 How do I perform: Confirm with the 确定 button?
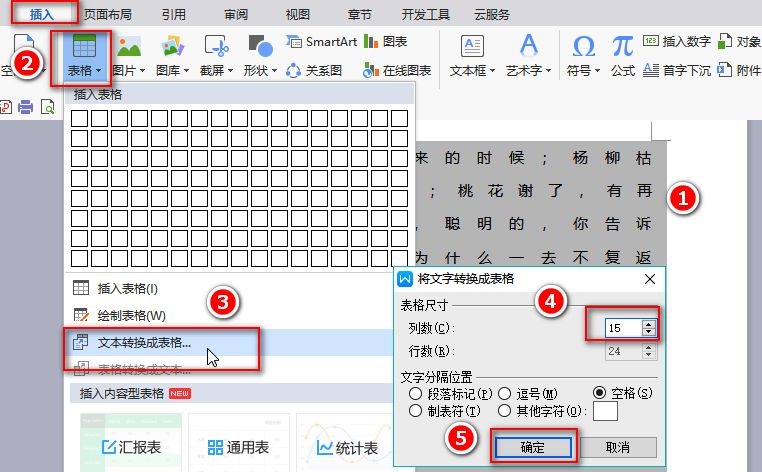click(x=533, y=447)
